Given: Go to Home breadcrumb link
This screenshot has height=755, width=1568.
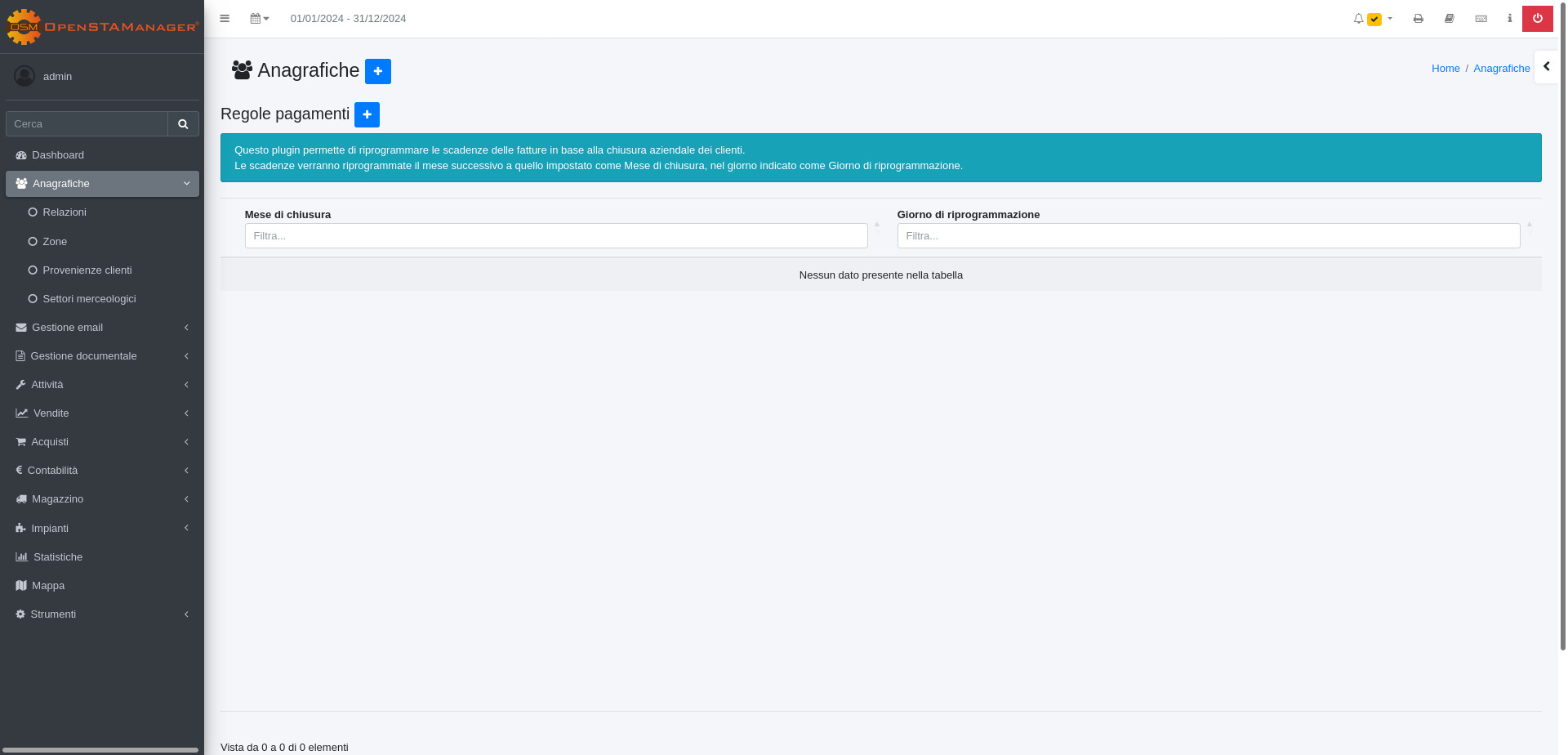Looking at the screenshot, I should pos(1445,69).
